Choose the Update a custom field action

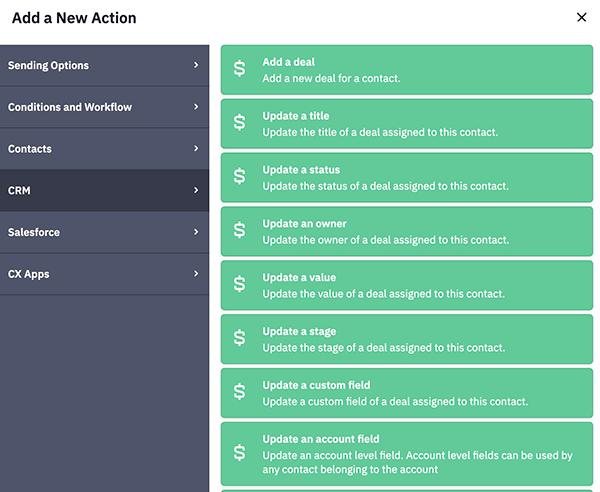click(x=407, y=393)
